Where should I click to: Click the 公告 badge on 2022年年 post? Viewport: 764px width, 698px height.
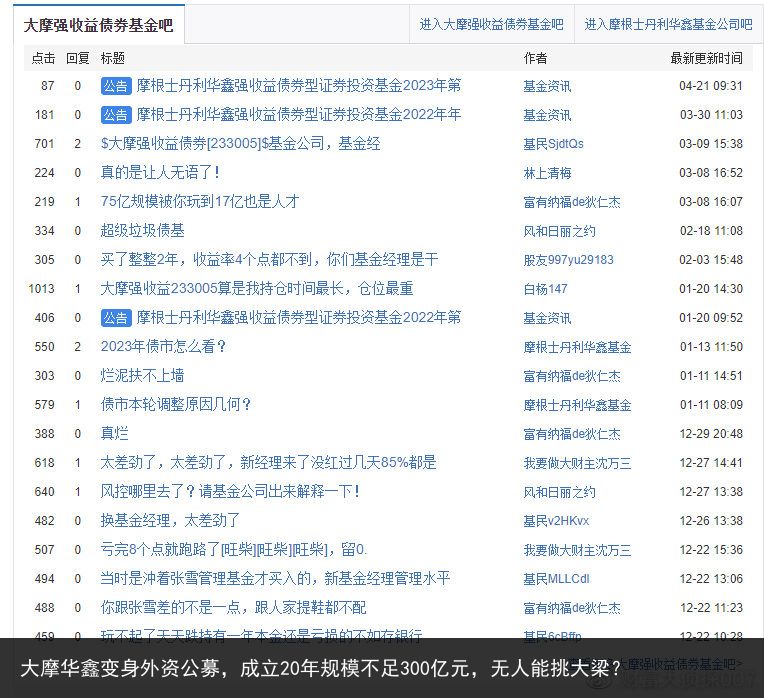(116, 115)
